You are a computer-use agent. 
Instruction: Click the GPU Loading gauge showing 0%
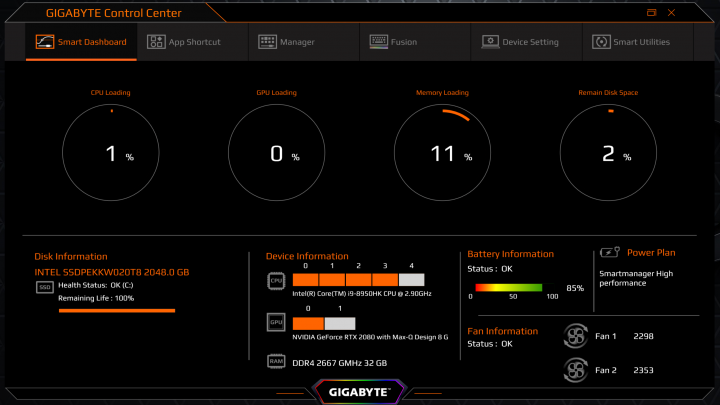click(x=276, y=152)
